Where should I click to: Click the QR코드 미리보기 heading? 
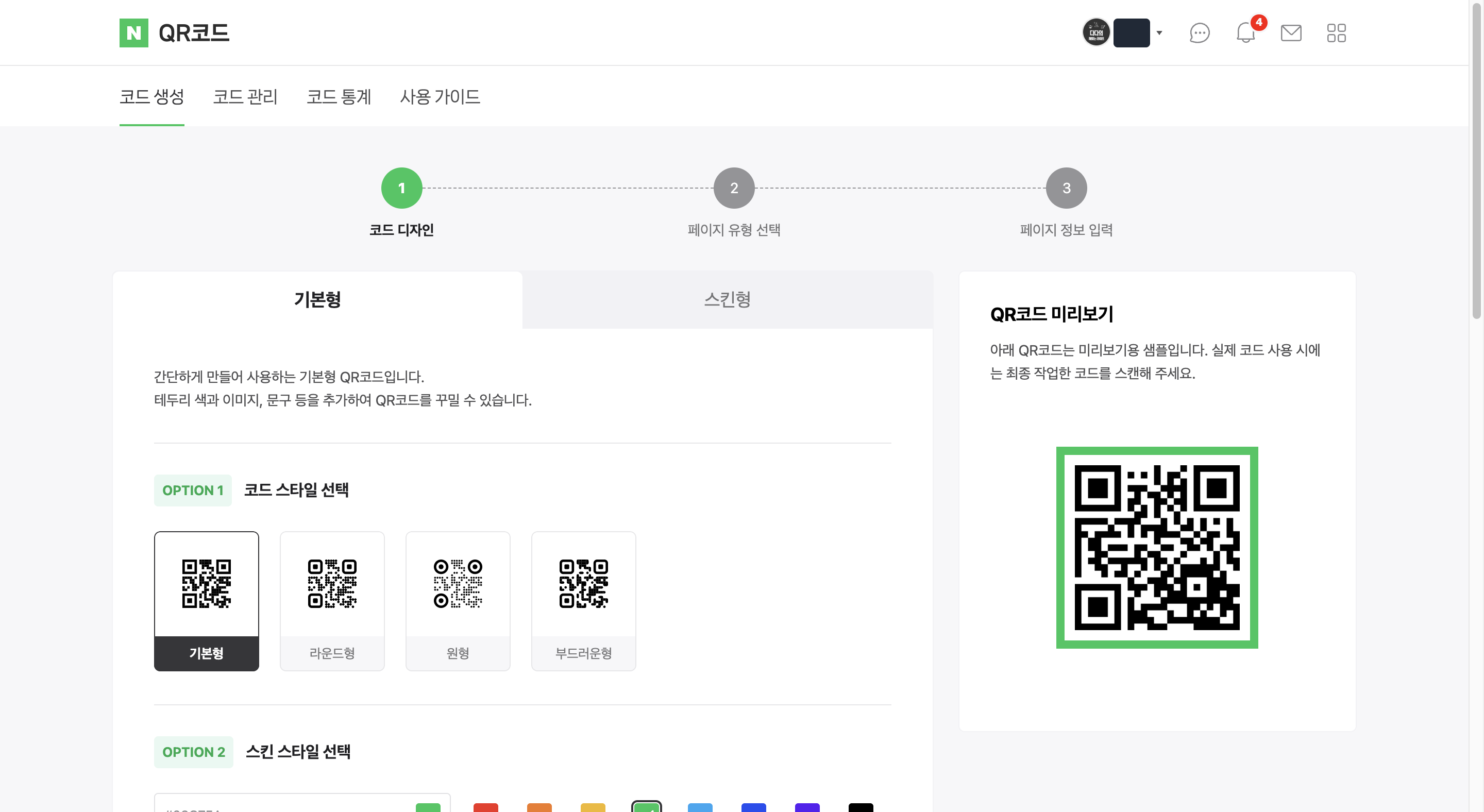point(1051,314)
